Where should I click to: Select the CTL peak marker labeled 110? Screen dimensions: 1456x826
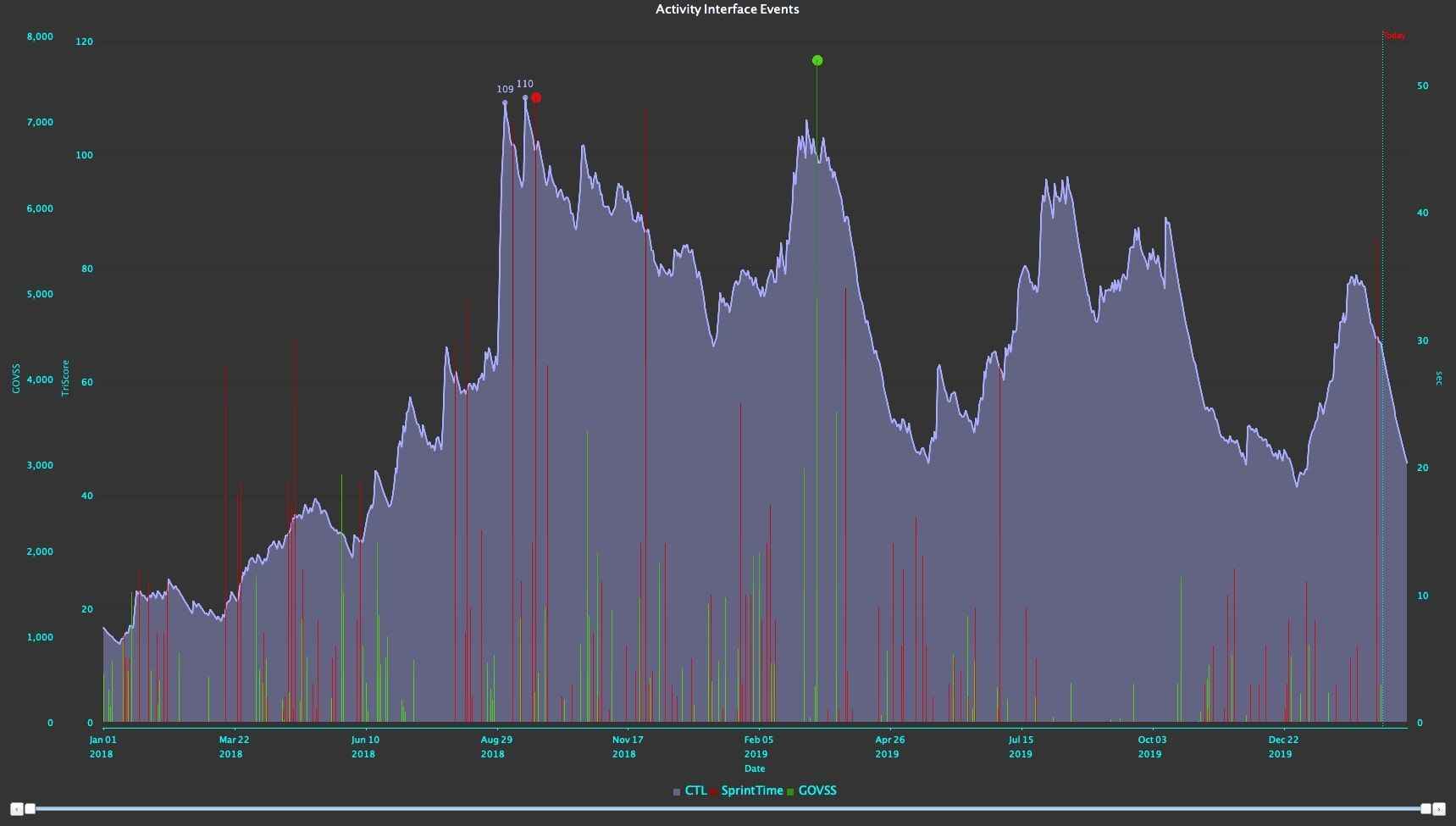click(525, 97)
